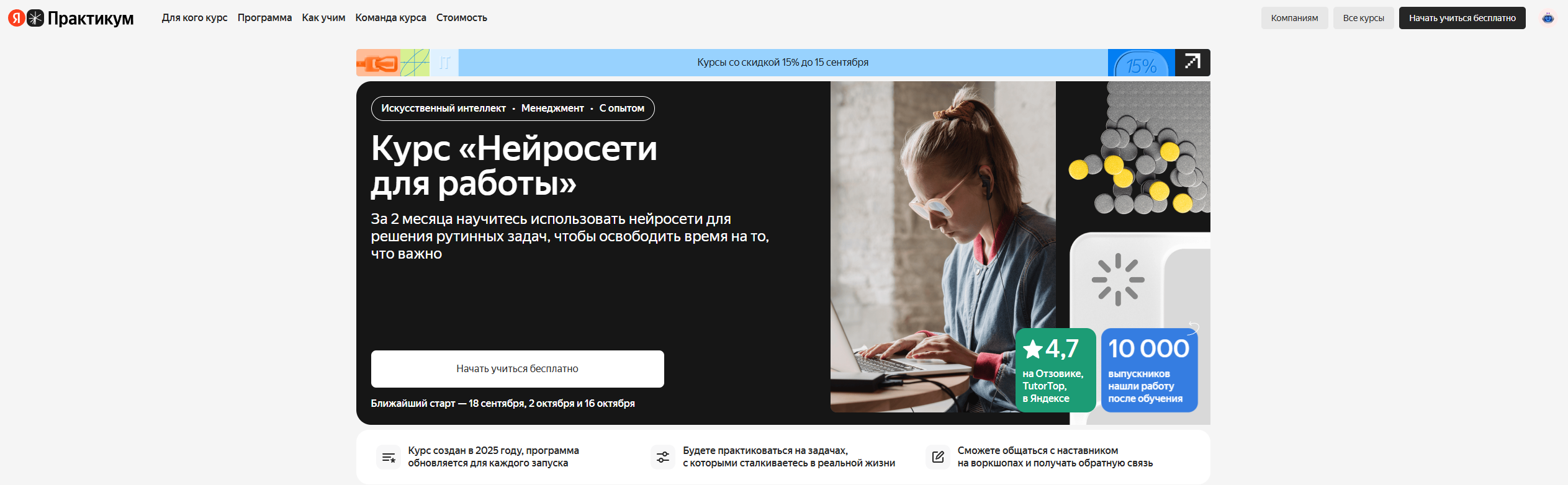Click the red Yandex logo icon
This screenshot has width=1568, height=485.
point(17,18)
